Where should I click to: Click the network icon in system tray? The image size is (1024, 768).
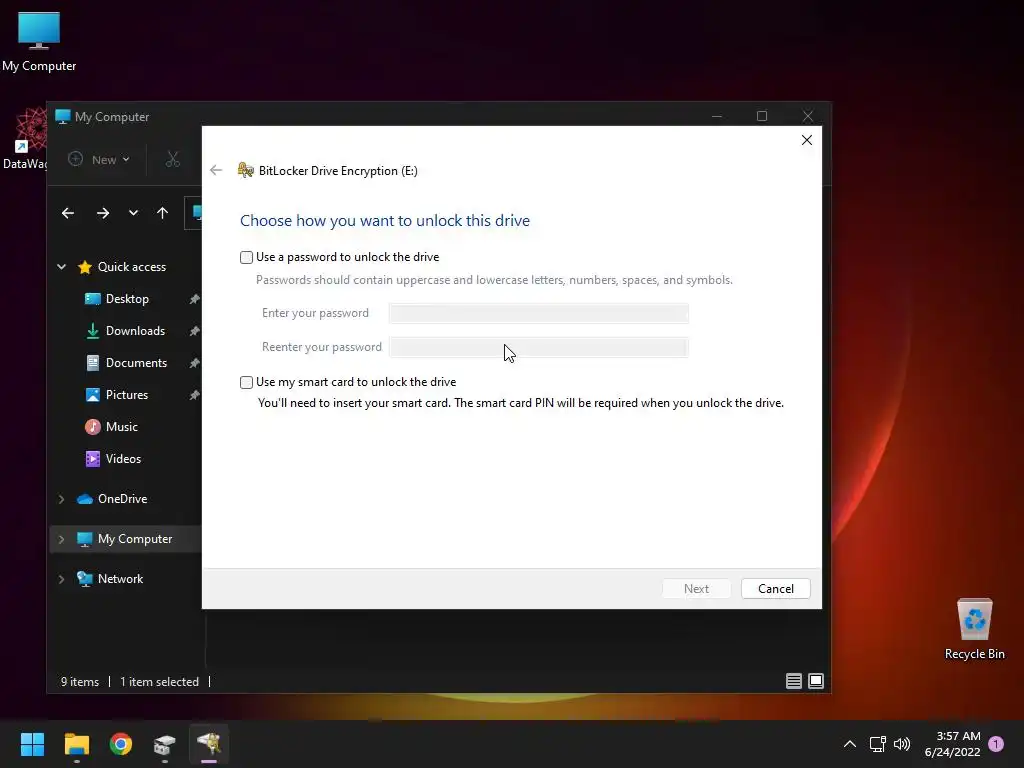[878, 744]
